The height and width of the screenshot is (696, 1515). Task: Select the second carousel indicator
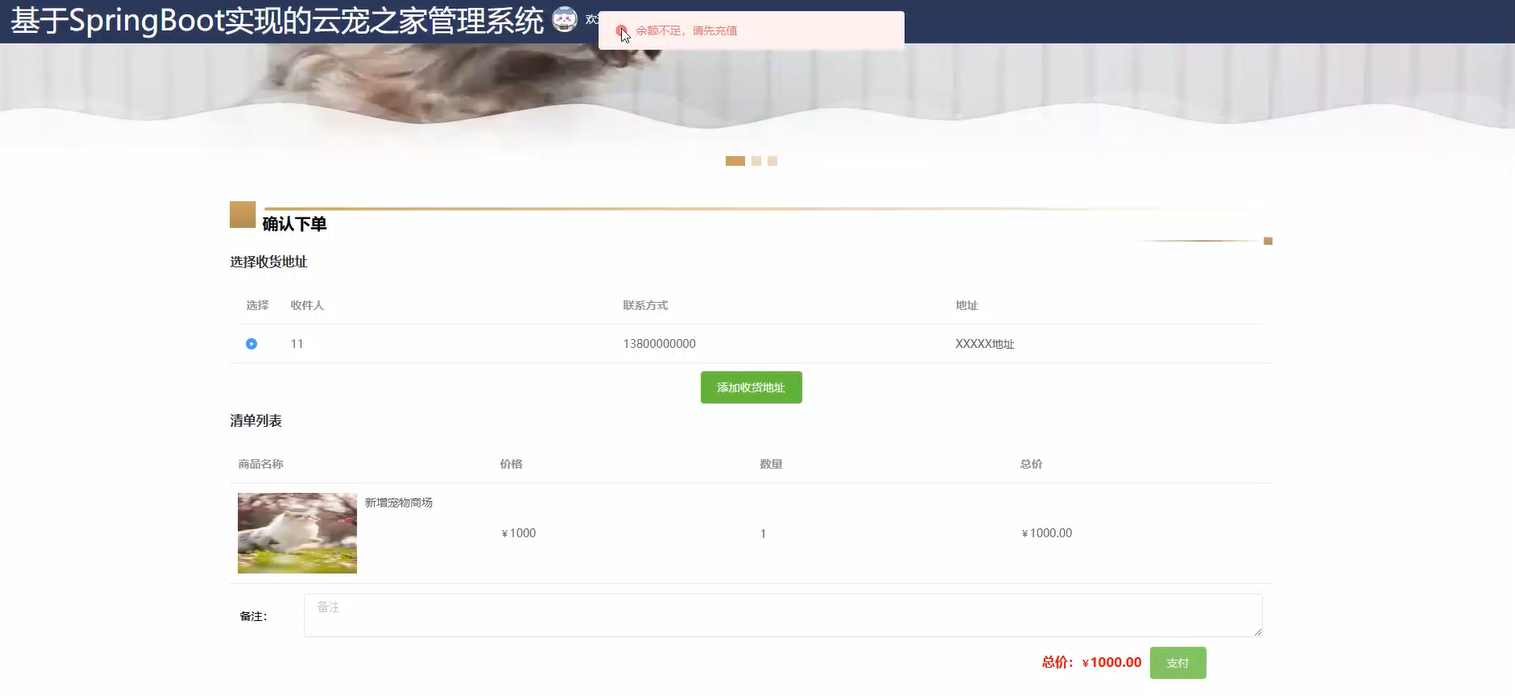[x=756, y=161]
